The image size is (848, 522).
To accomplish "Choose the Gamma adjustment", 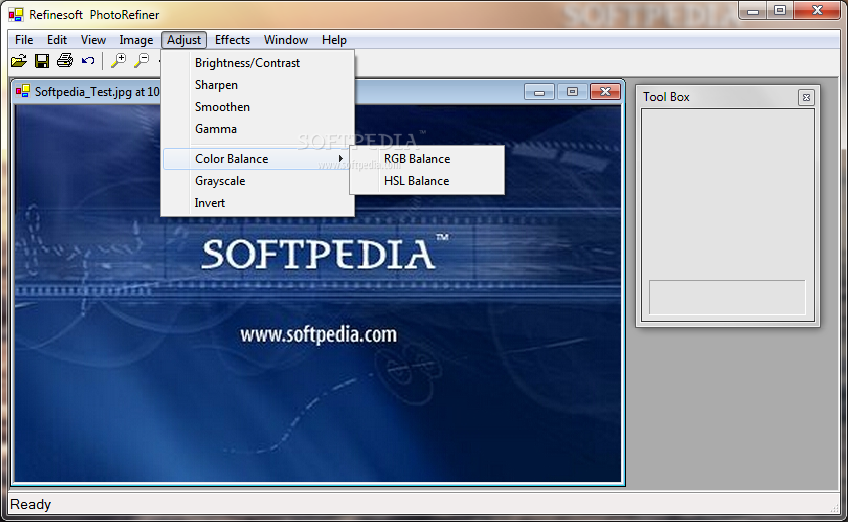I will pyautogui.click(x=258, y=129).
